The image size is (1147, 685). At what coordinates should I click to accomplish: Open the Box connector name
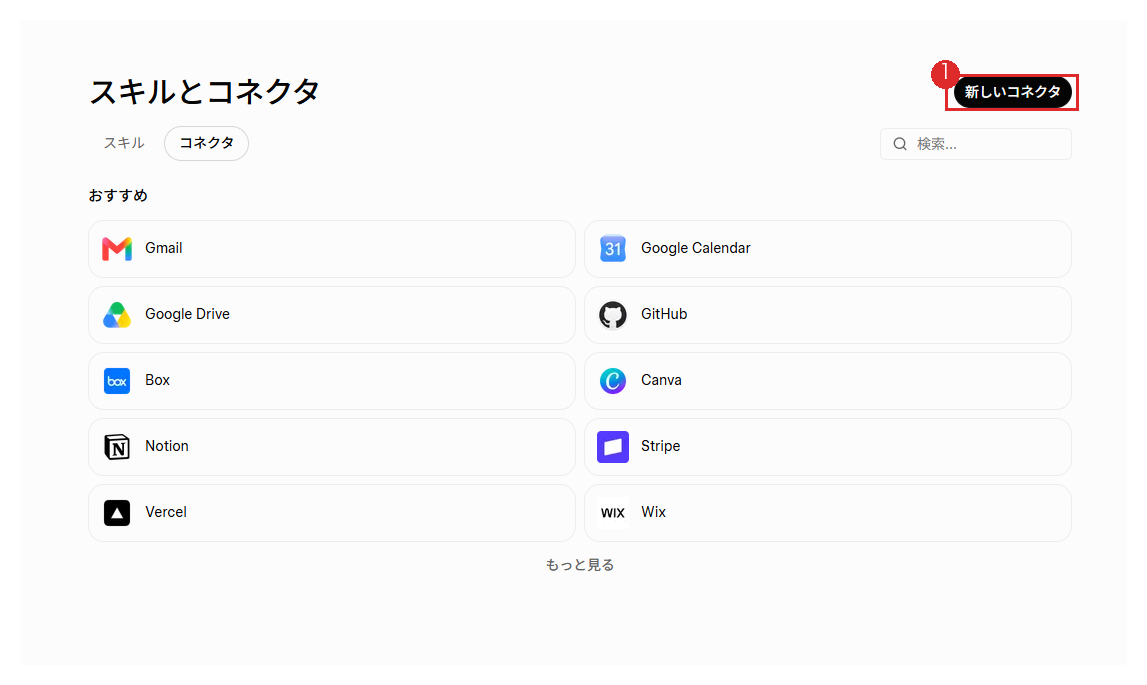(157, 380)
